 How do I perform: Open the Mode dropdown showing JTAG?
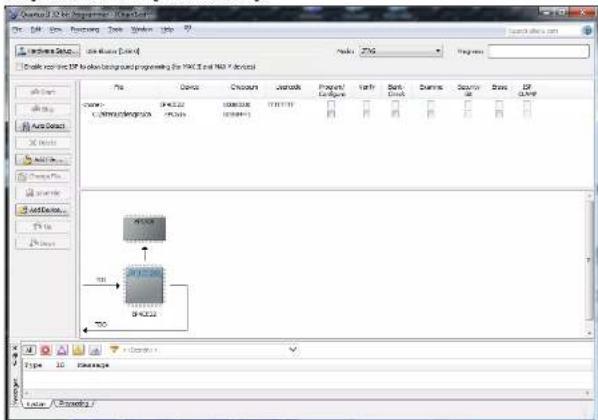pyautogui.click(x=401, y=51)
